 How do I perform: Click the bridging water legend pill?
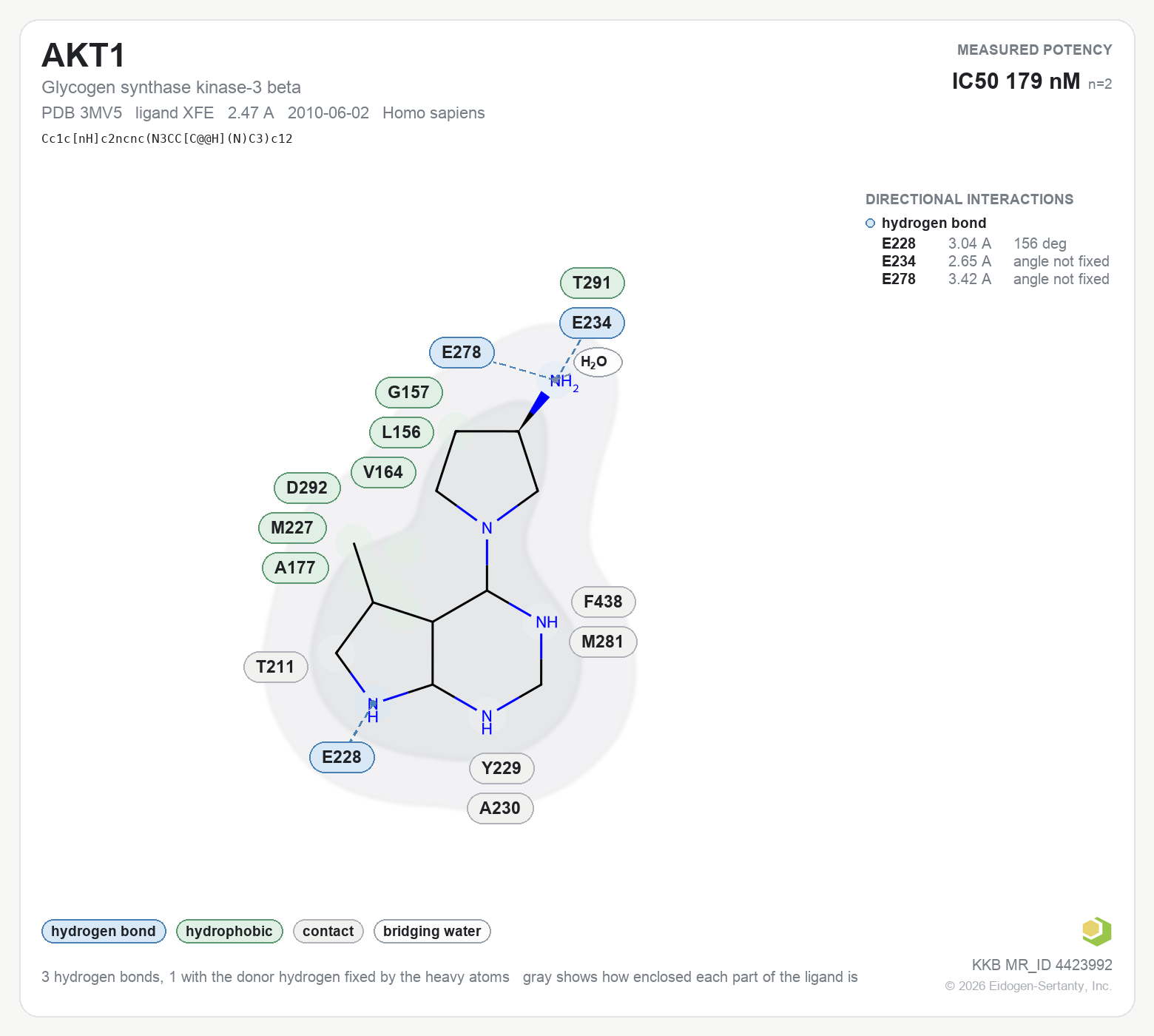(x=432, y=931)
